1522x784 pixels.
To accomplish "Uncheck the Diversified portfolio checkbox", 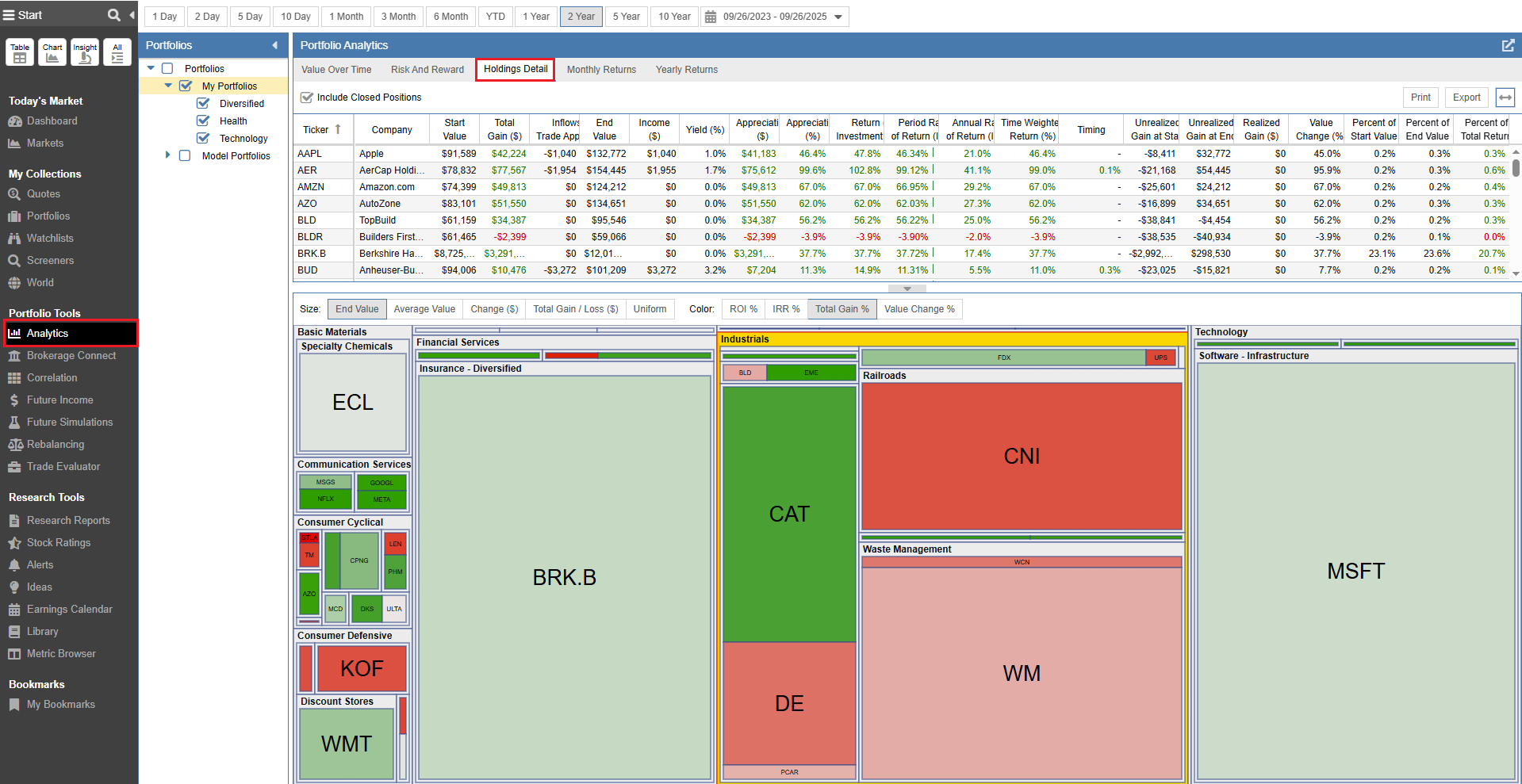I will 203,104.
